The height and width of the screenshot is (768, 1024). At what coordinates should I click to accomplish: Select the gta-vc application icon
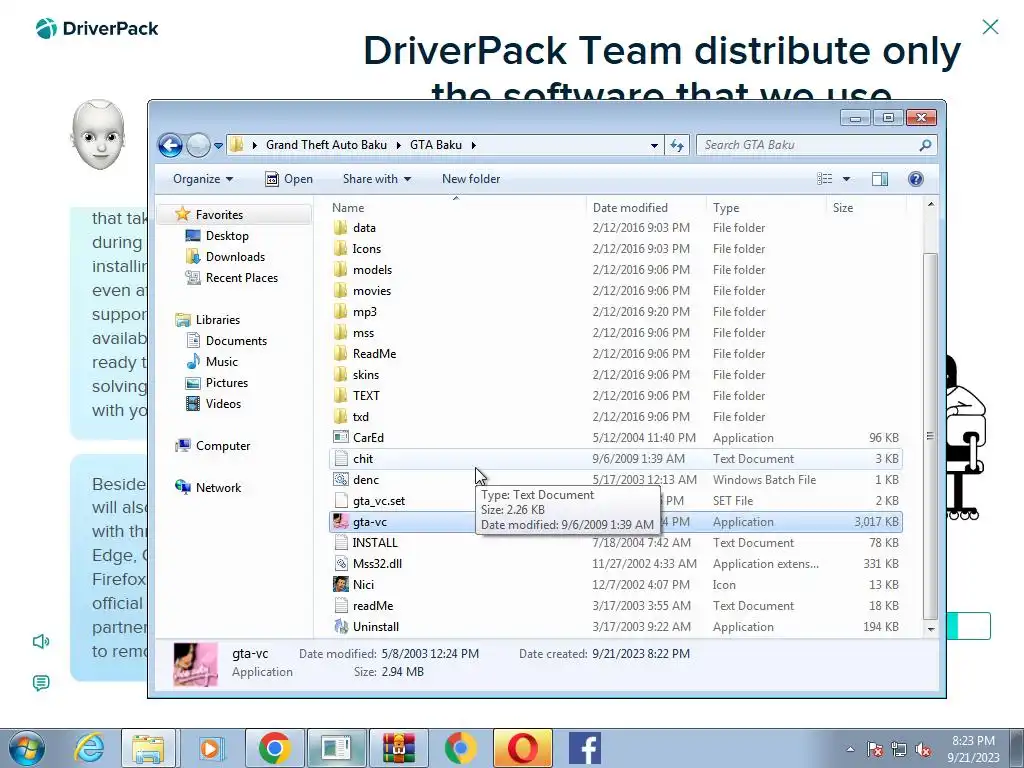coord(340,522)
